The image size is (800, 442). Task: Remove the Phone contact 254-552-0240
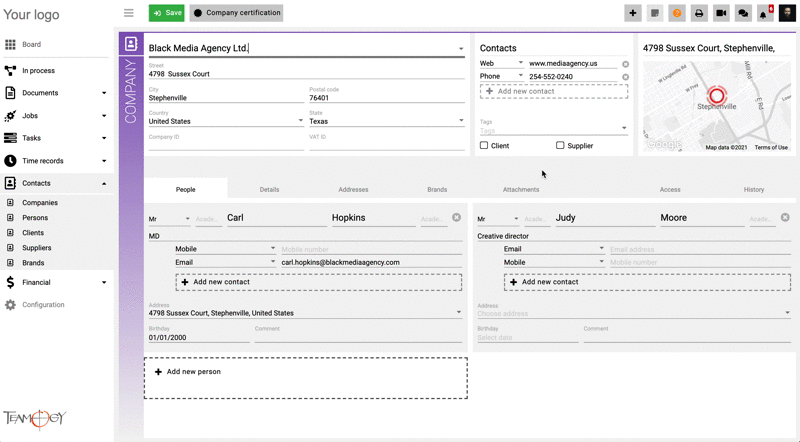tap(626, 77)
